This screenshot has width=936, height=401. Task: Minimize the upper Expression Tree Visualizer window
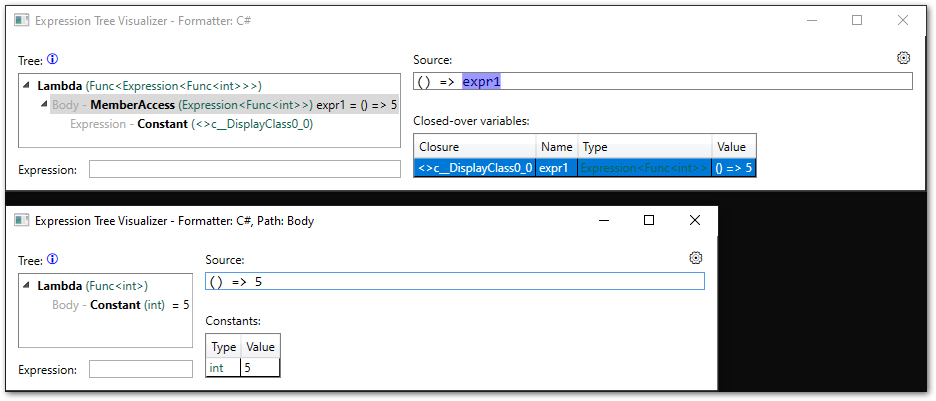coord(811,20)
